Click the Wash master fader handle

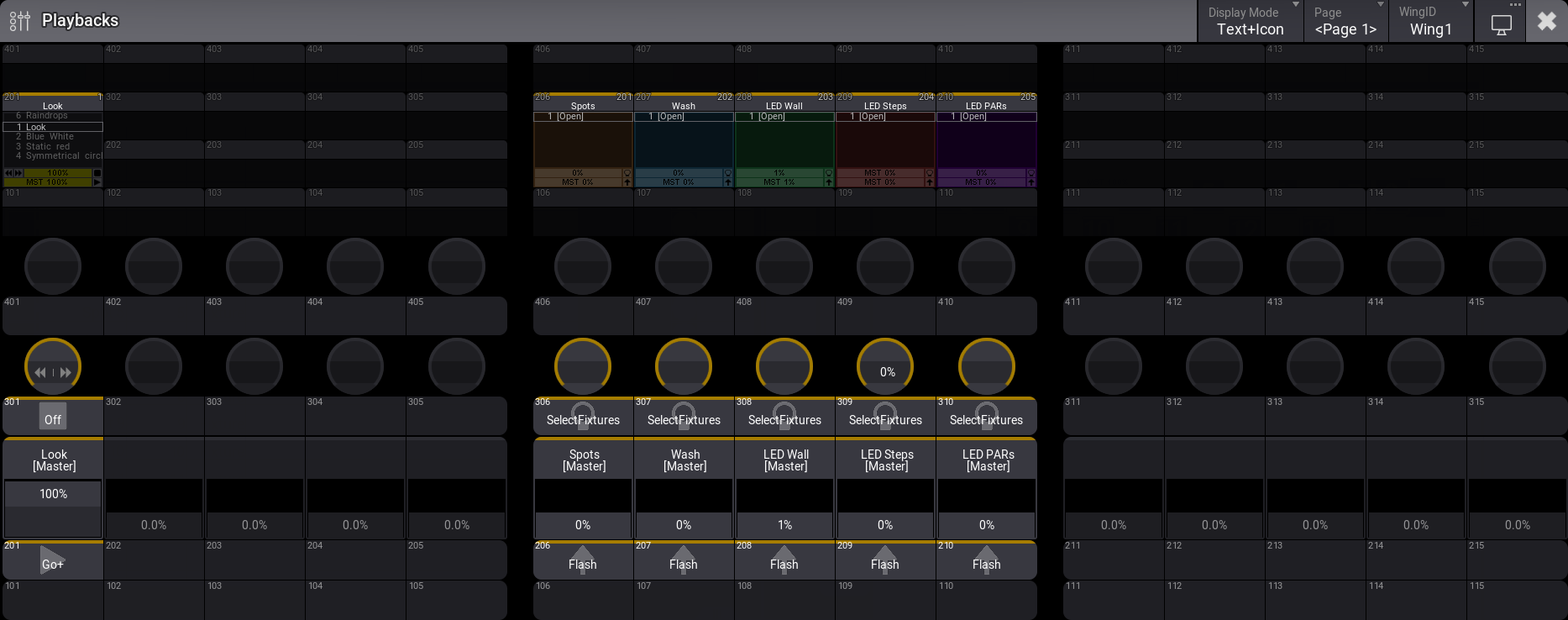[x=684, y=525]
